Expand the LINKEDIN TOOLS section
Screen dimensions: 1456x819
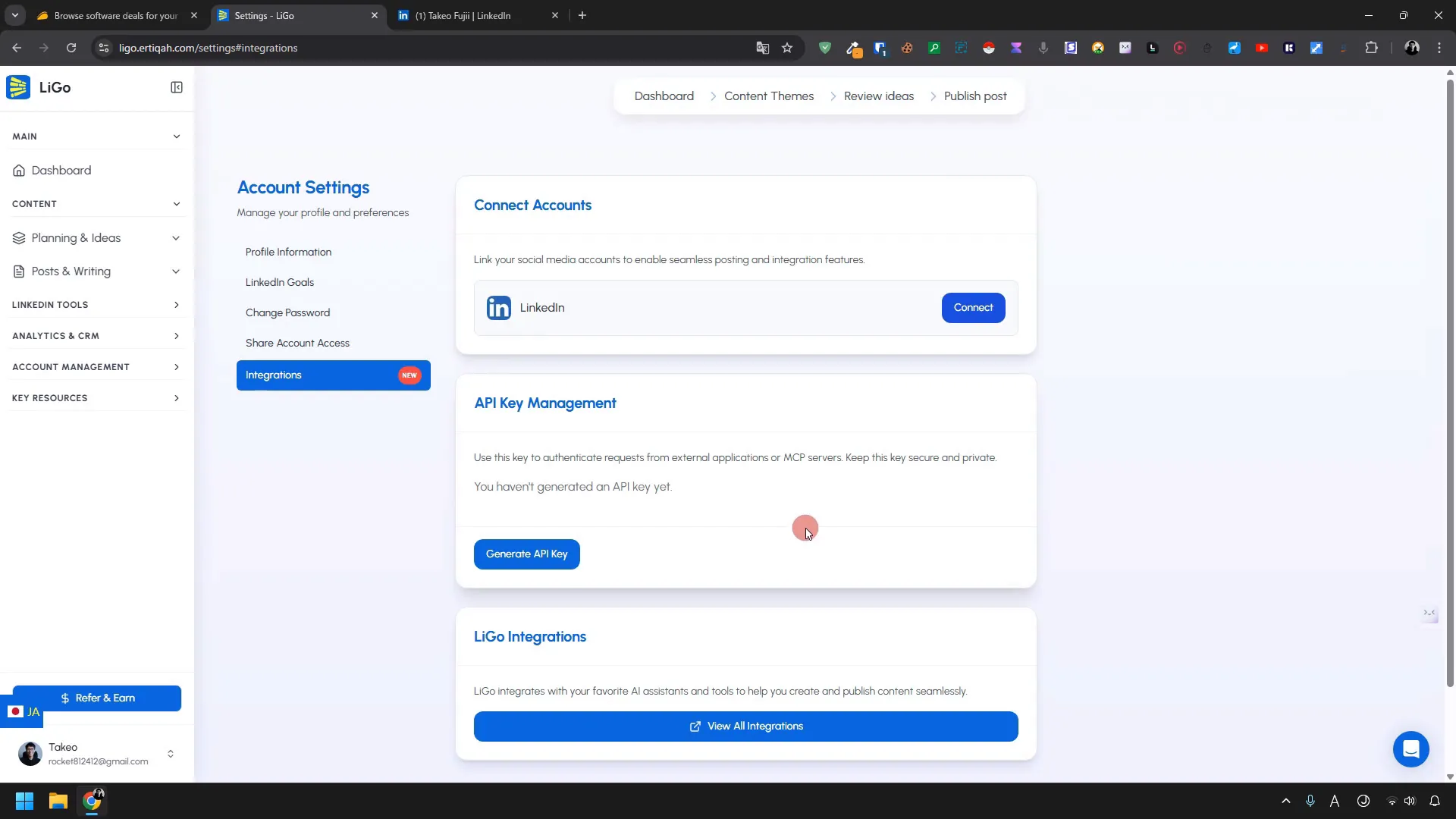(x=96, y=305)
